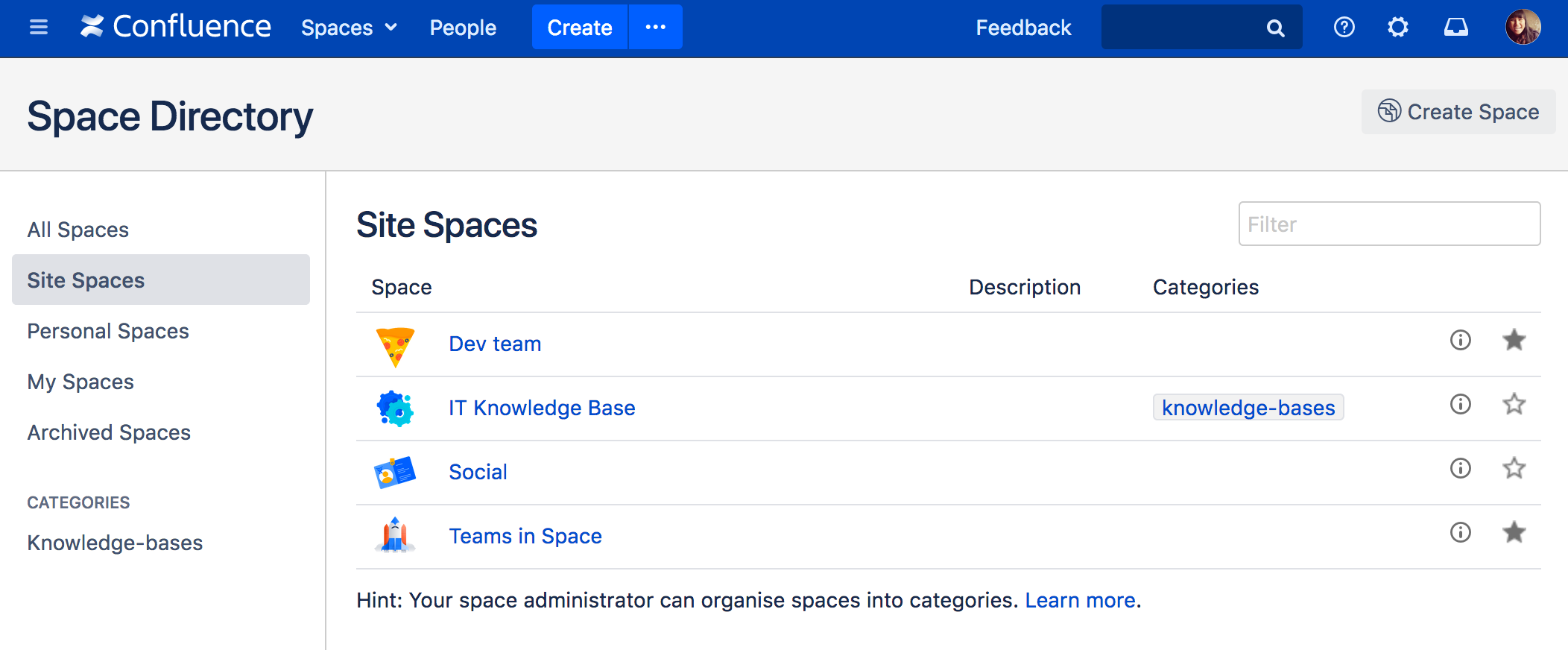Image resolution: width=1568 pixels, height=650 pixels.
Task: Select Personal Spaces in sidebar
Action: tap(108, 331)
